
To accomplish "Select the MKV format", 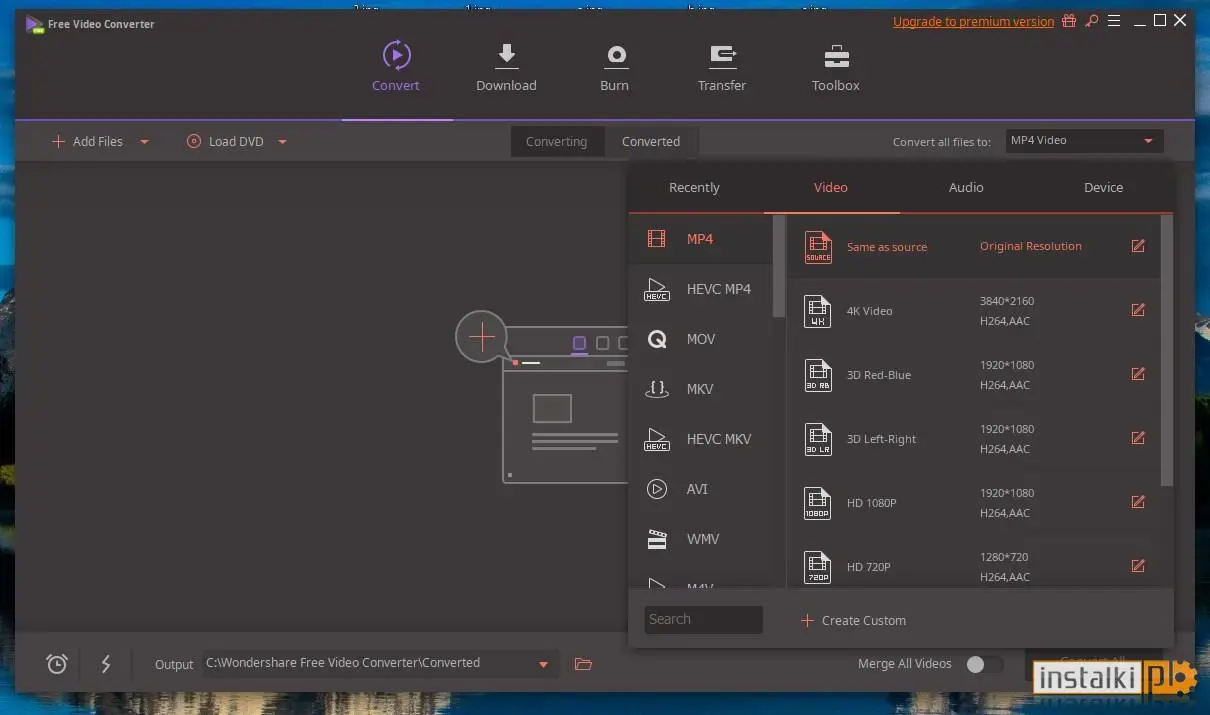I will tap(700, 389).
